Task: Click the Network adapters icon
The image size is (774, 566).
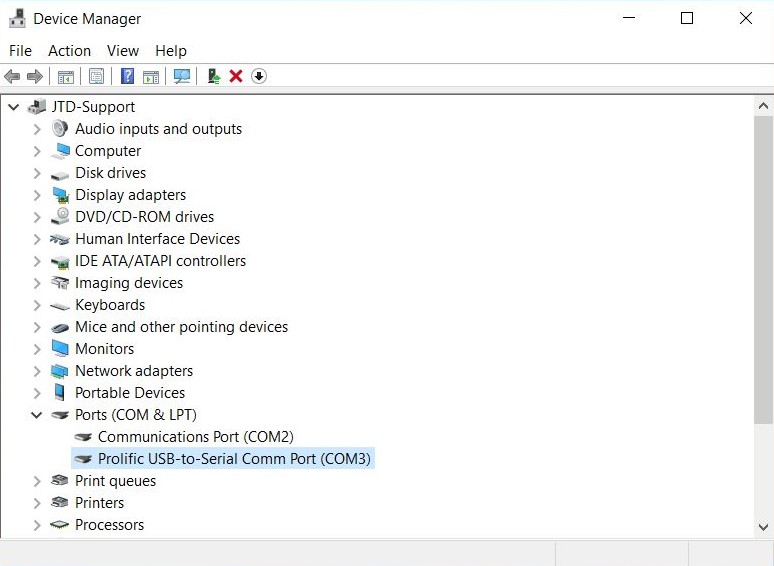Action: [x=60, y=371]
